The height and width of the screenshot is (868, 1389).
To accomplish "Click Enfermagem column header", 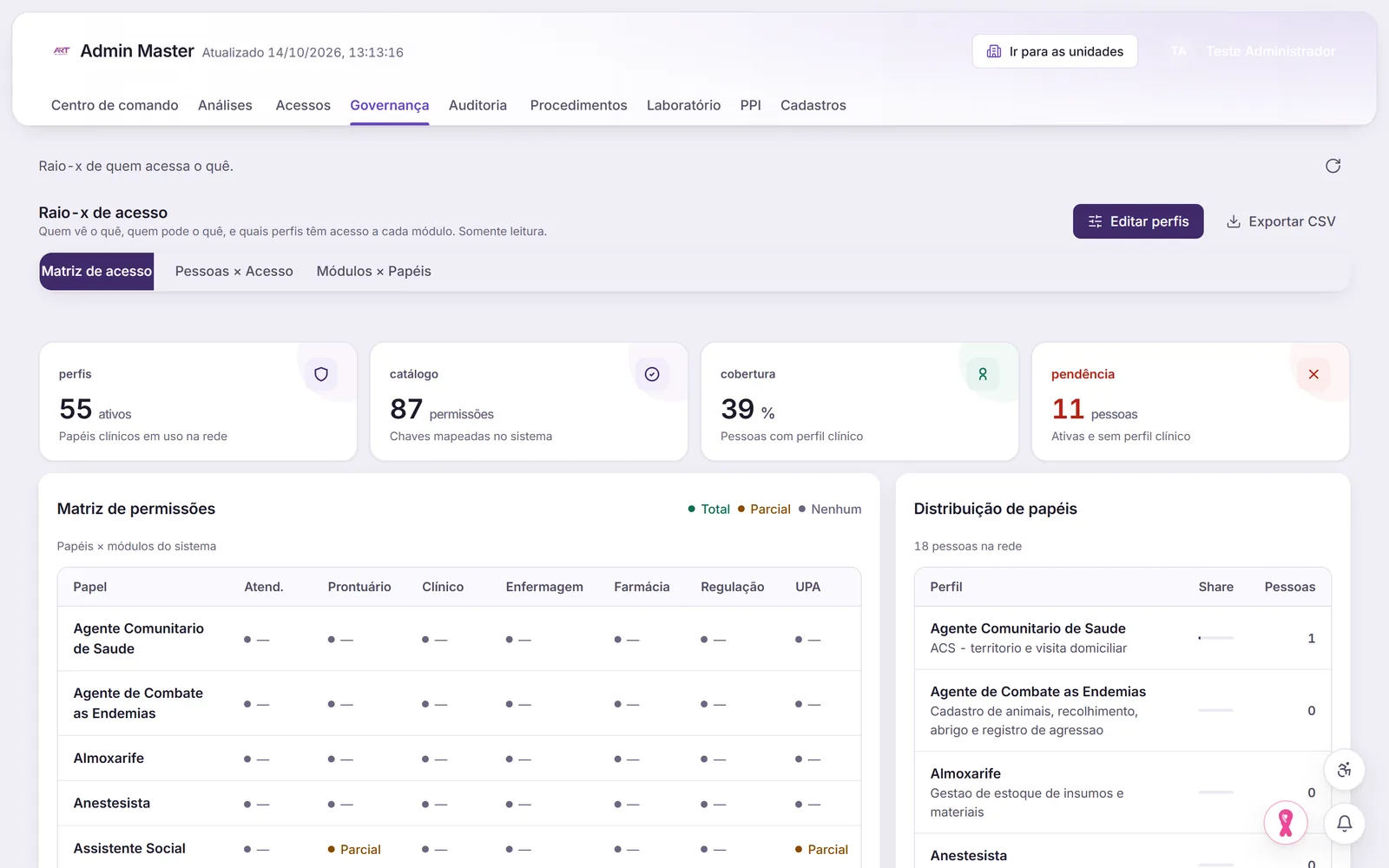I will coord(544,587).
